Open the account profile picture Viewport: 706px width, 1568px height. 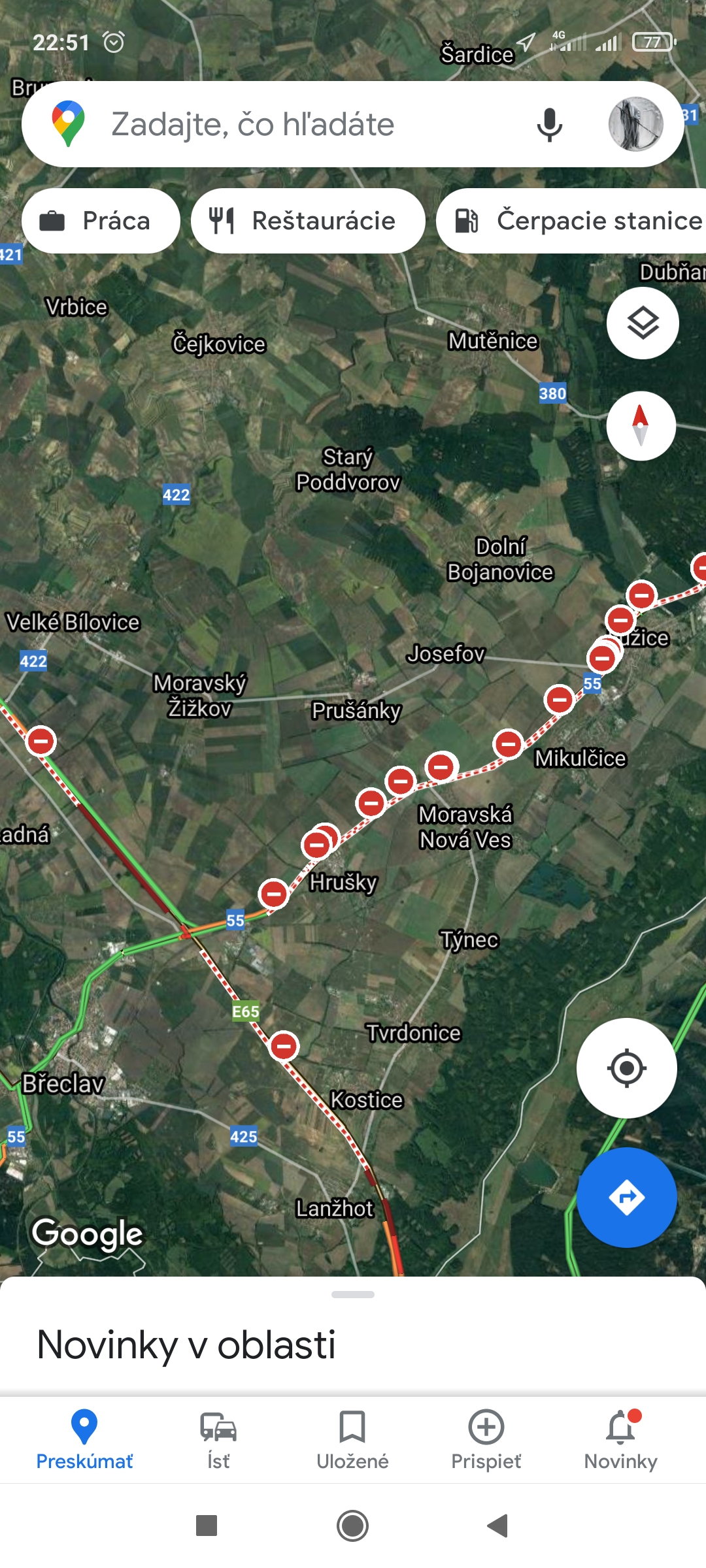635,124
